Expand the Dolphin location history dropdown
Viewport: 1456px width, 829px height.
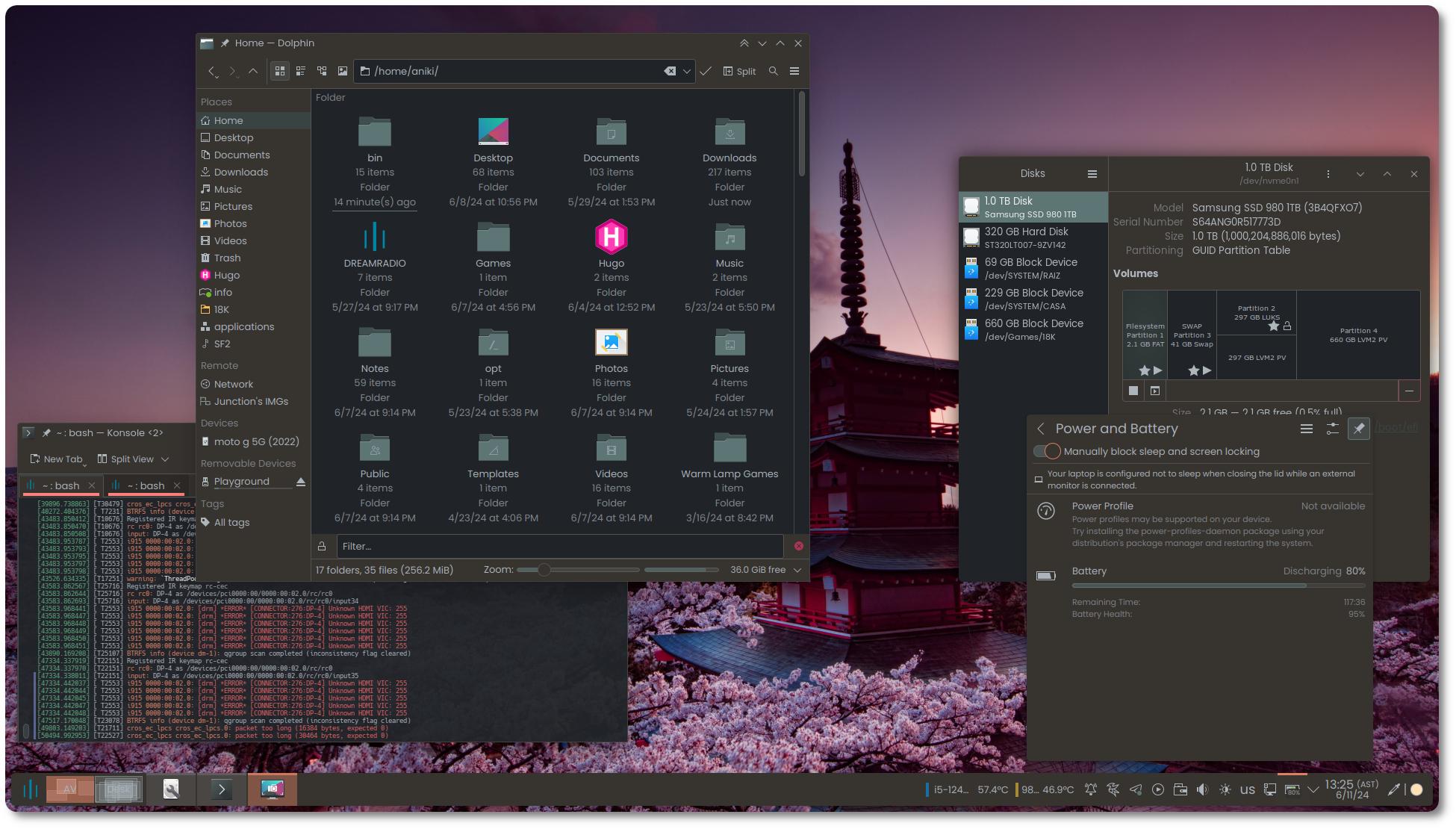point(687,71)
